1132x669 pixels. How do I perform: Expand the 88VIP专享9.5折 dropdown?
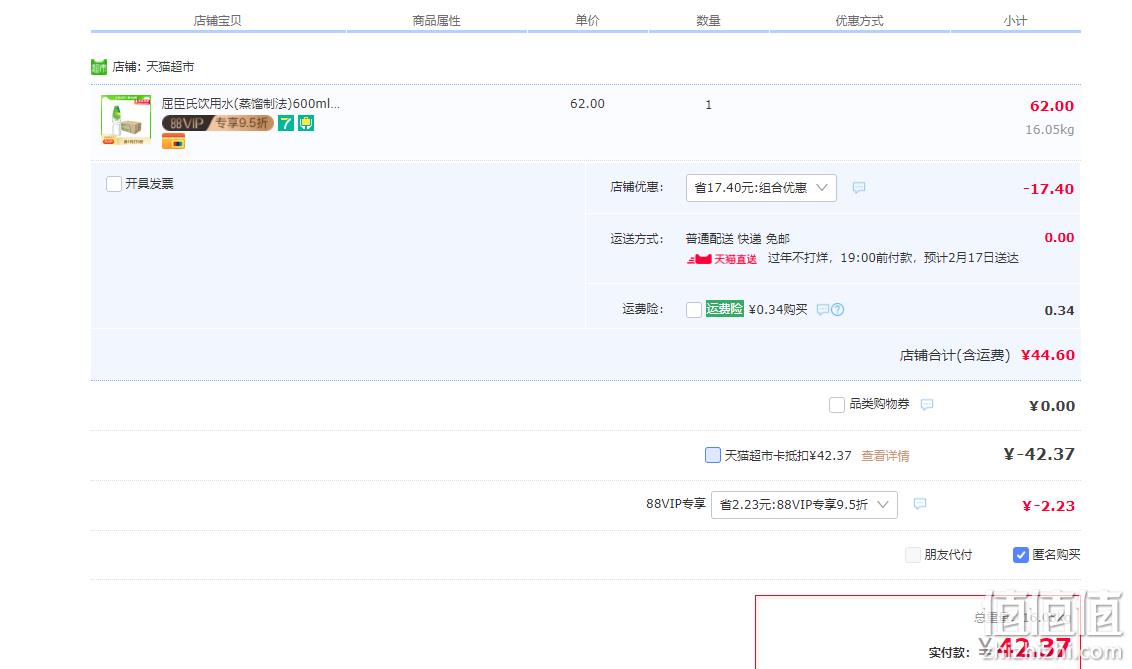(x=804, y=504)
